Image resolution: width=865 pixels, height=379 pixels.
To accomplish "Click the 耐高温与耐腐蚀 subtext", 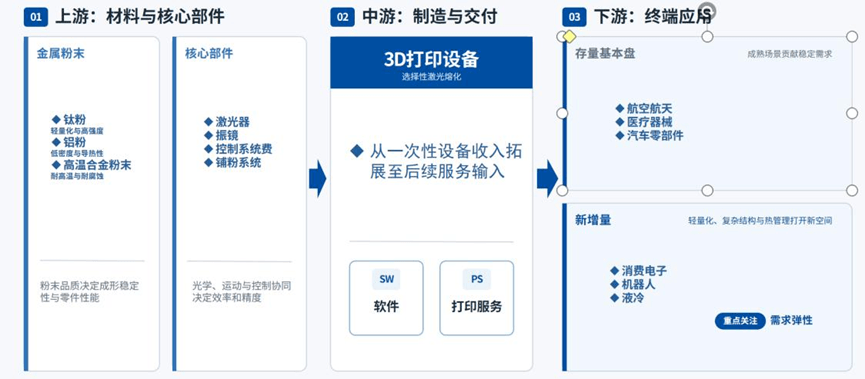I will [77, 177].
